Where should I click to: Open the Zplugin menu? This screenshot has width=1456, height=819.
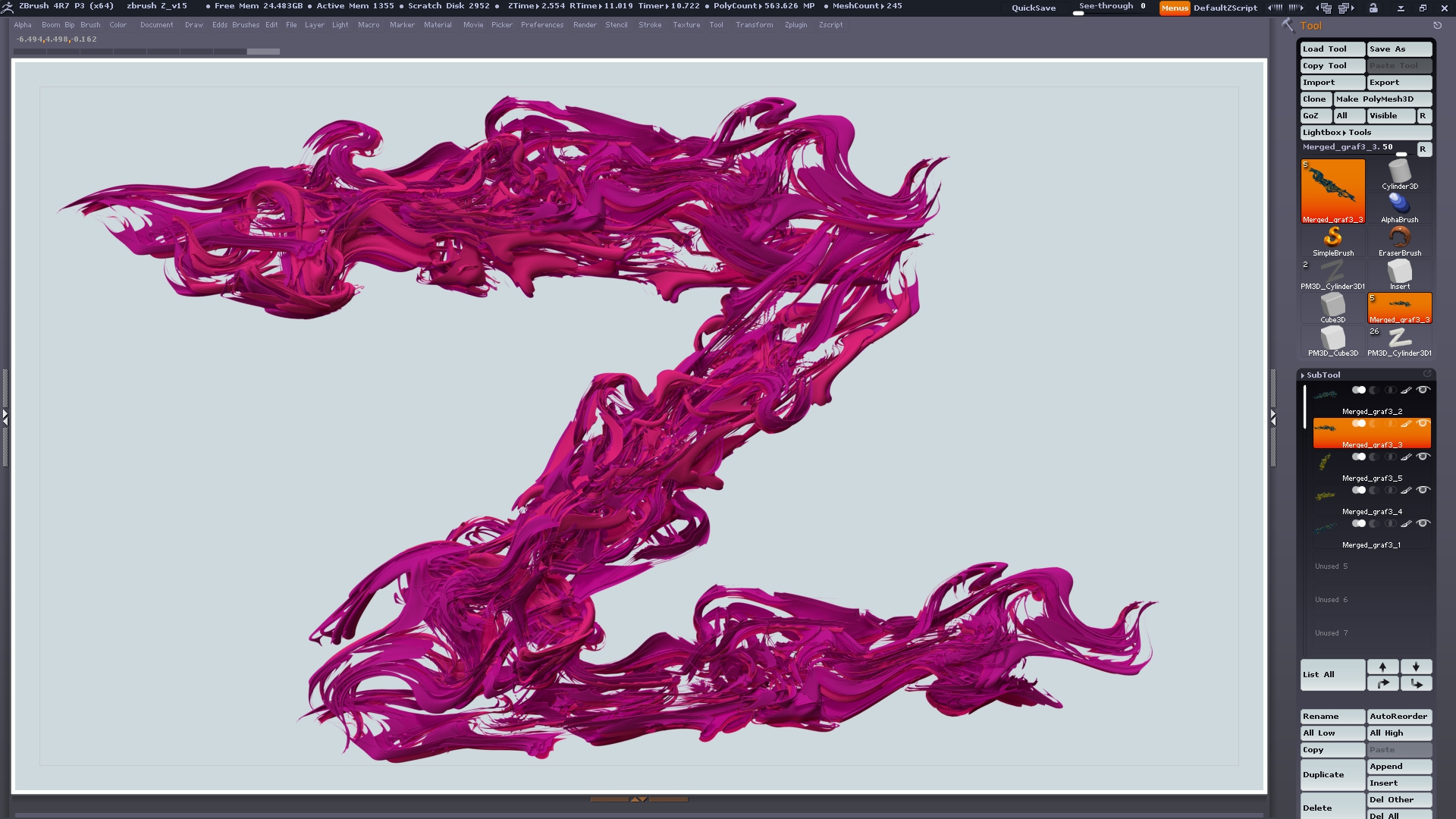point(795,25)
